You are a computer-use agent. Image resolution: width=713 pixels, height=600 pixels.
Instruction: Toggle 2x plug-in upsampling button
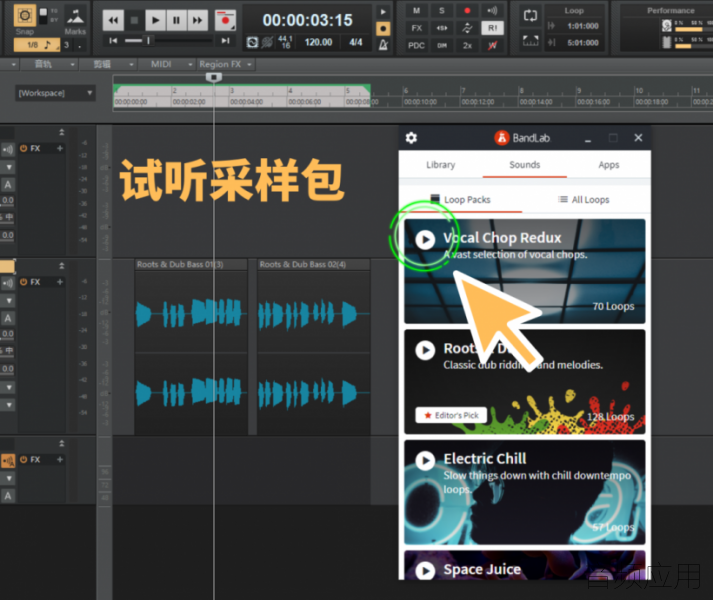[467, 45]
